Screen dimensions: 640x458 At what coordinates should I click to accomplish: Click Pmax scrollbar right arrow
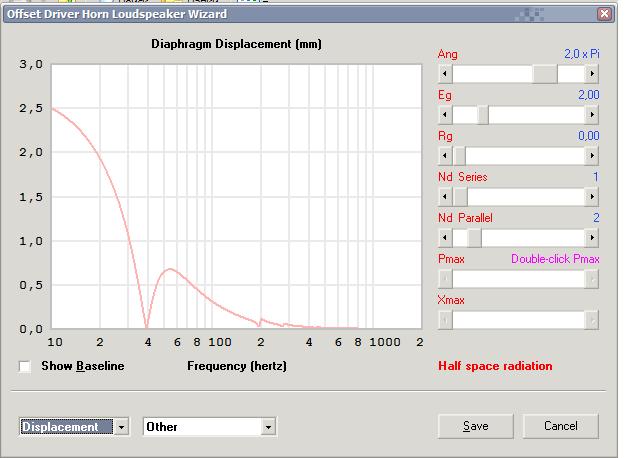click(x=592, y=279)
